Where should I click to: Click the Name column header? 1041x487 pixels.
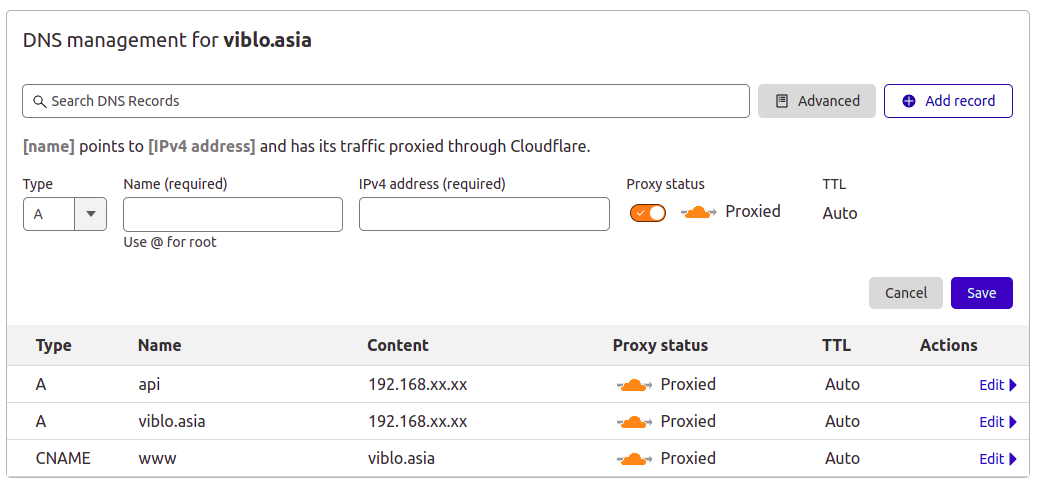pyautogui.click(x=159, y=345)
